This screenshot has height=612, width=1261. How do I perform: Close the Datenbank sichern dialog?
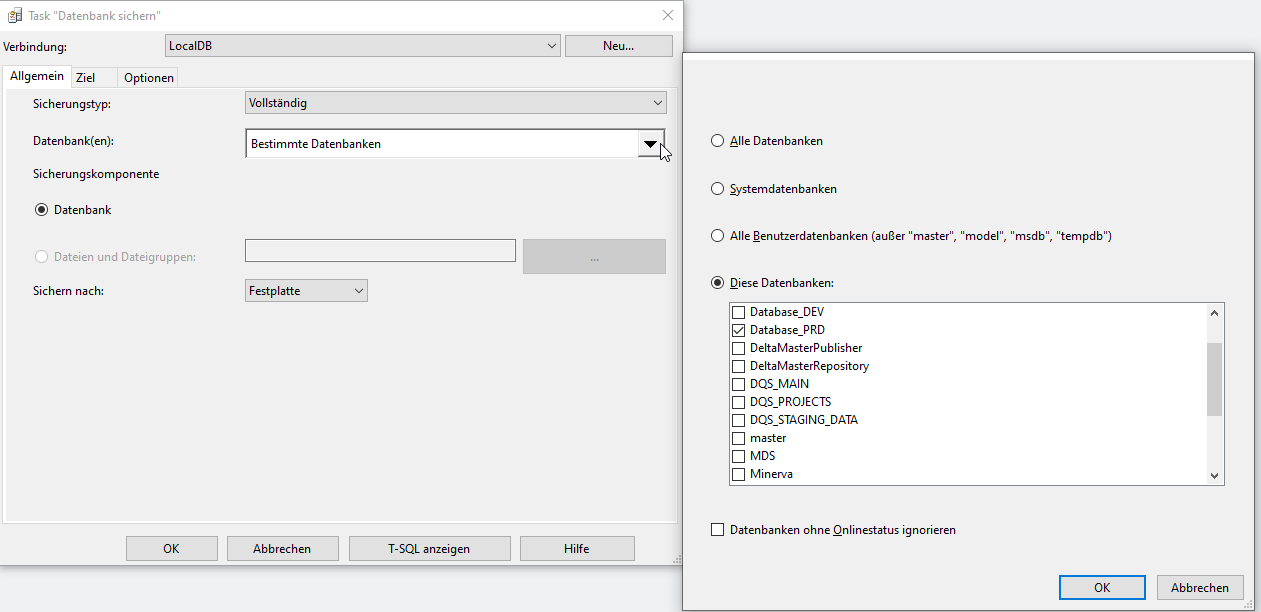tap(667, 15)
